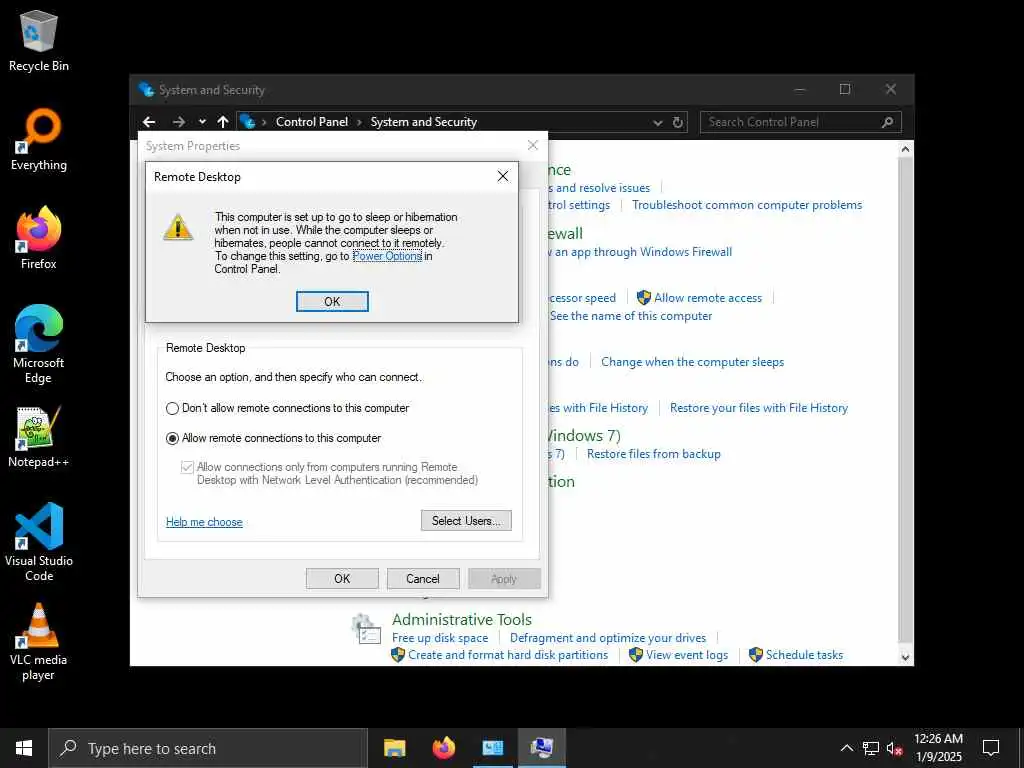The image size is (1024, 768).
Task: Go forward in the Control Panel window
Action: [178, 122]
